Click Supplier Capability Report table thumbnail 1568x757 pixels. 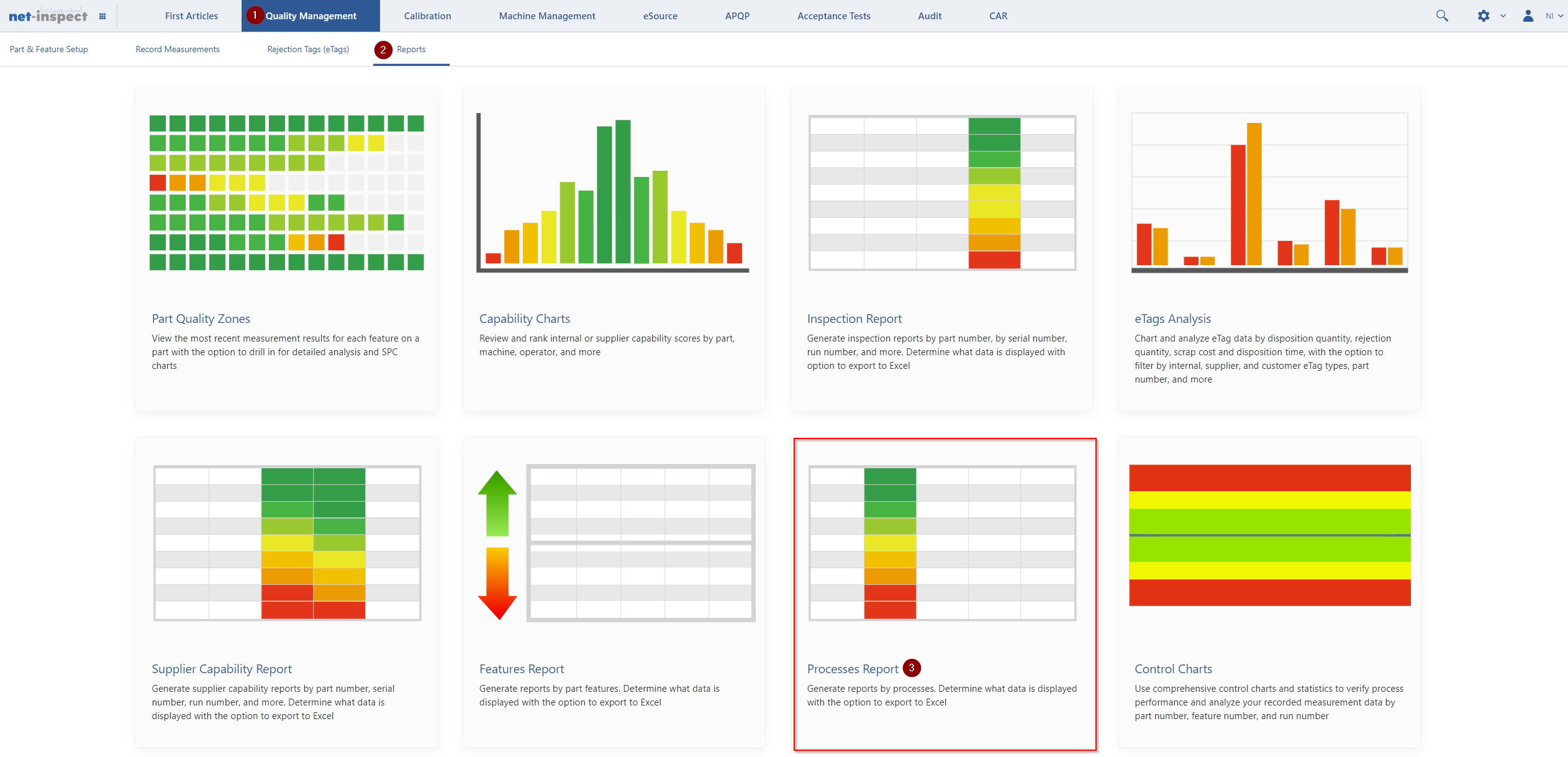[x=287, y=543]
